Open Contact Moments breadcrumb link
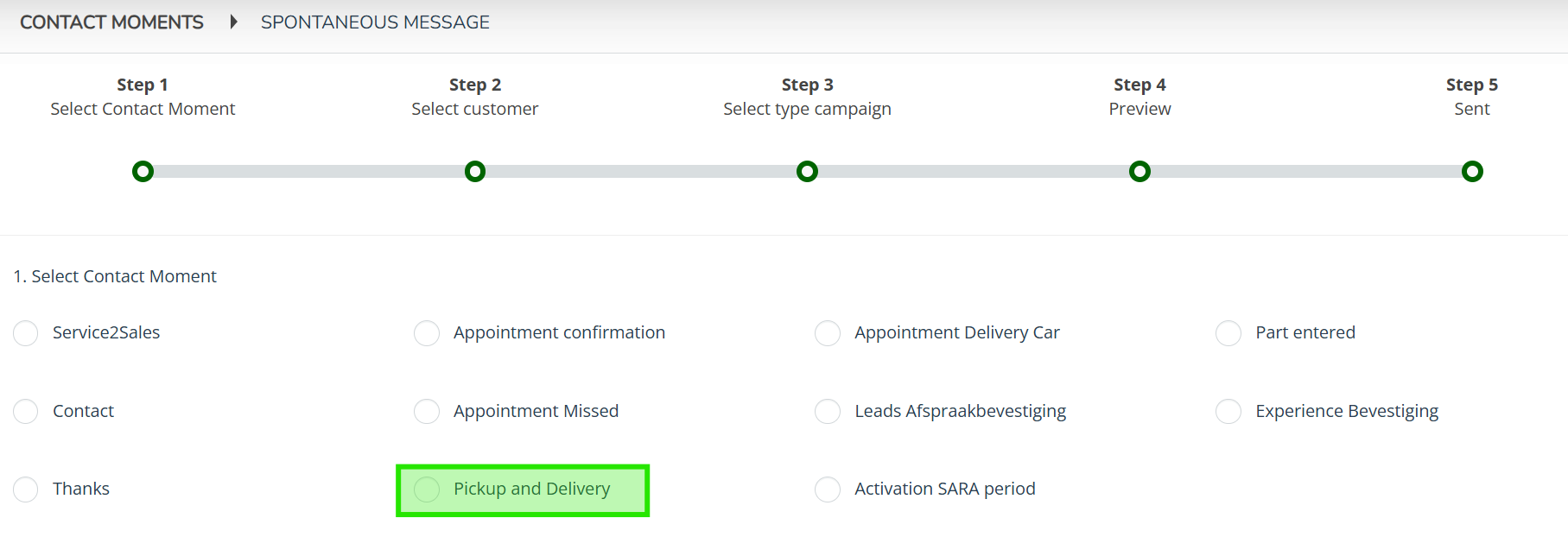Viewport: 1568px width, 537px height. point(111,22)
